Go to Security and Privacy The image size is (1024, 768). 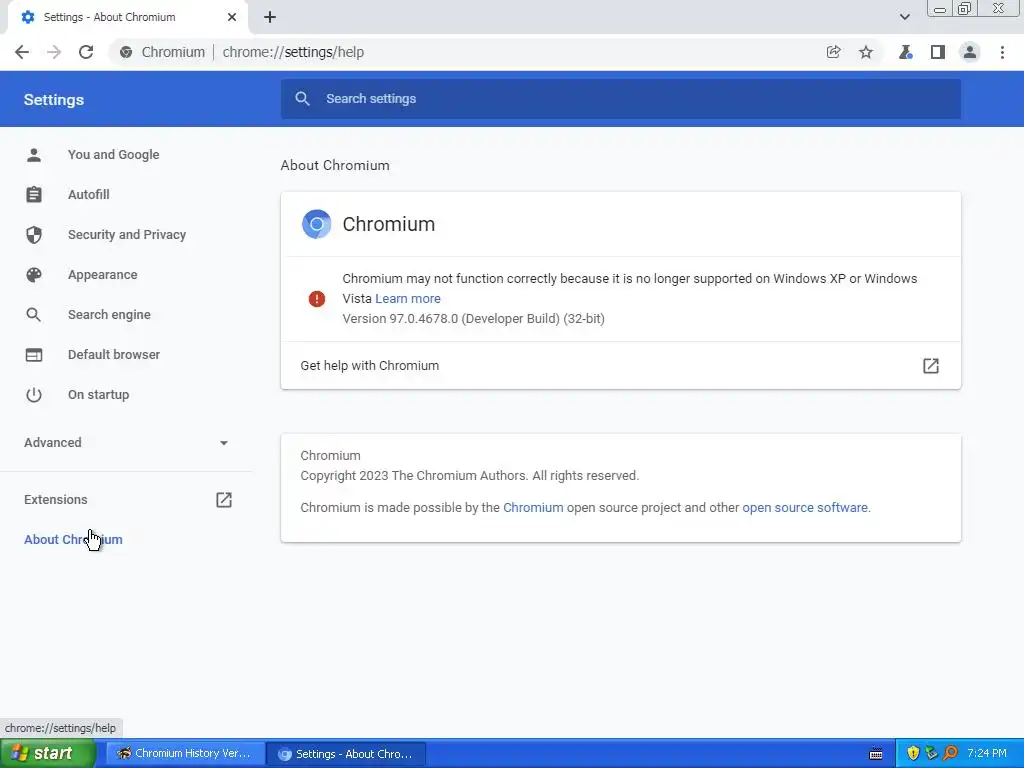[x=127, y=234]
